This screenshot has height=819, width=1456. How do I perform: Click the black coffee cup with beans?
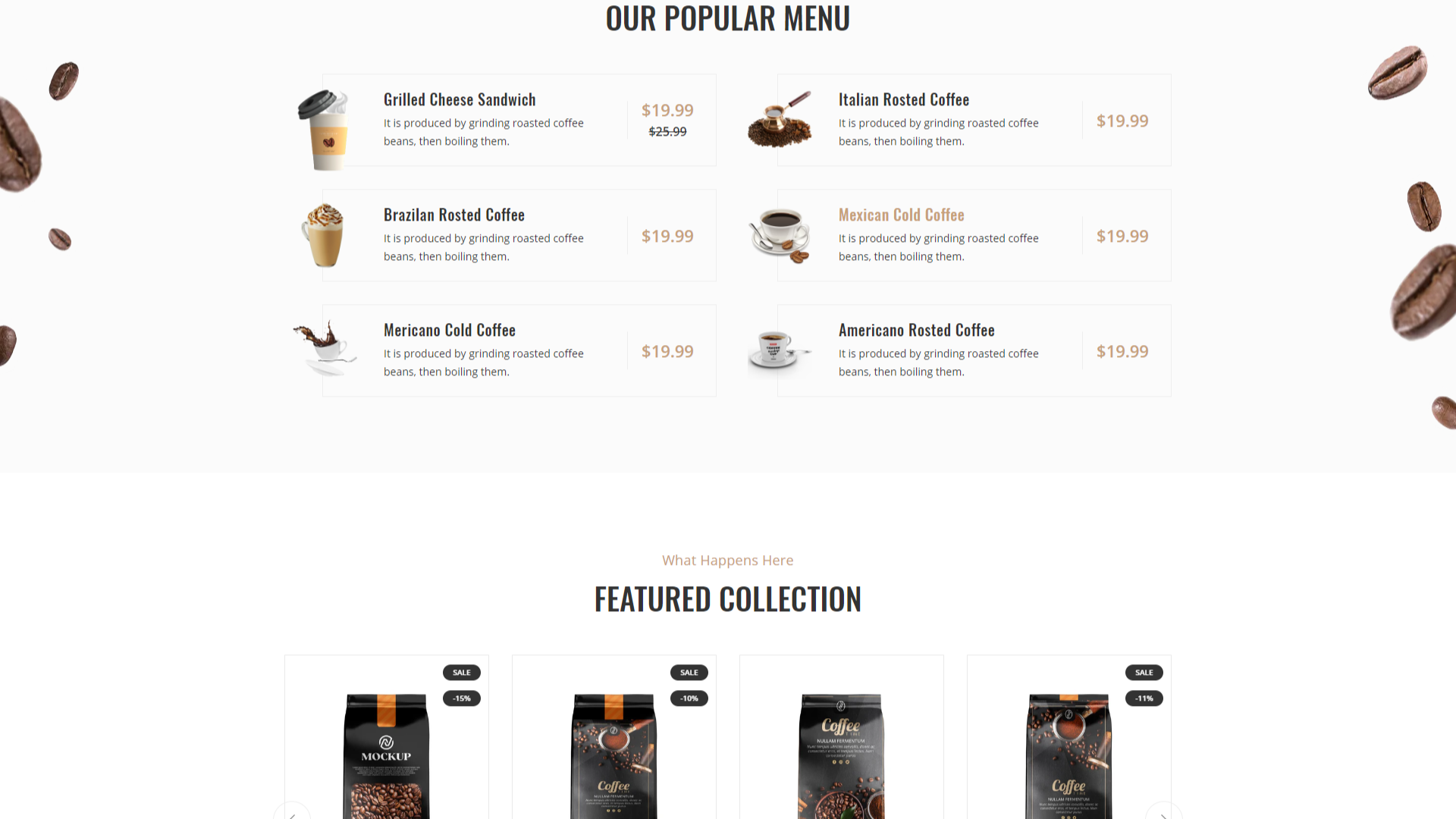[x=780, y=235]
